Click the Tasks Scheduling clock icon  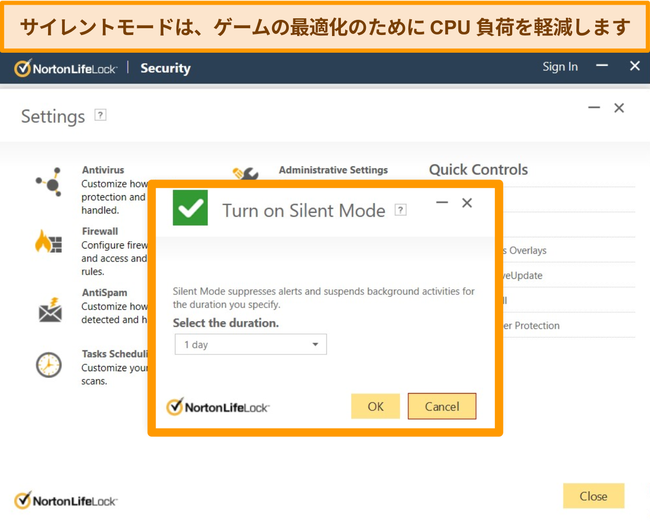(x=49, y=365)
